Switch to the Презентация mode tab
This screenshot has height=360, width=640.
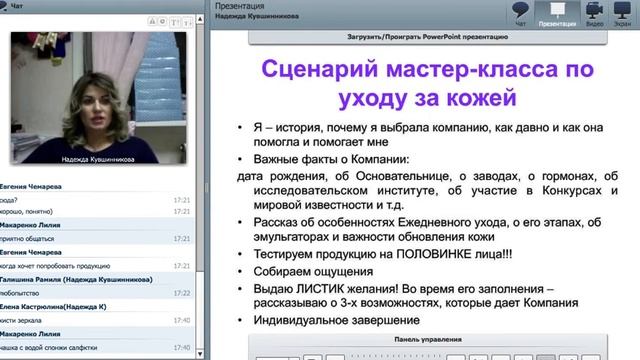pyautogui.click(x=557, y=14)
